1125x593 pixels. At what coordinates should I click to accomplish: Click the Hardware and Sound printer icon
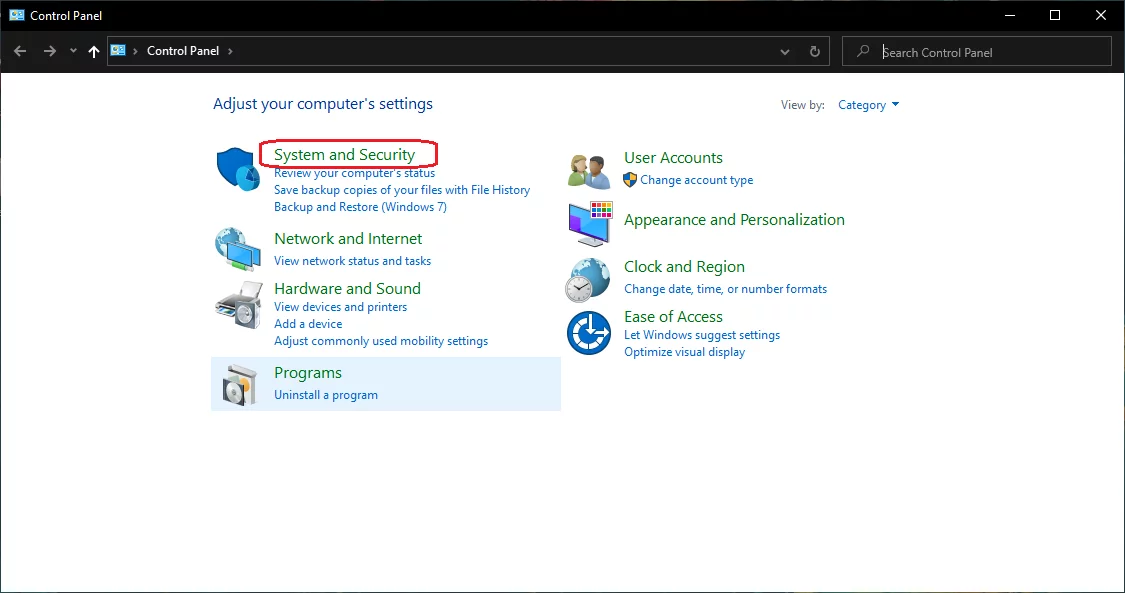[238, 305]
